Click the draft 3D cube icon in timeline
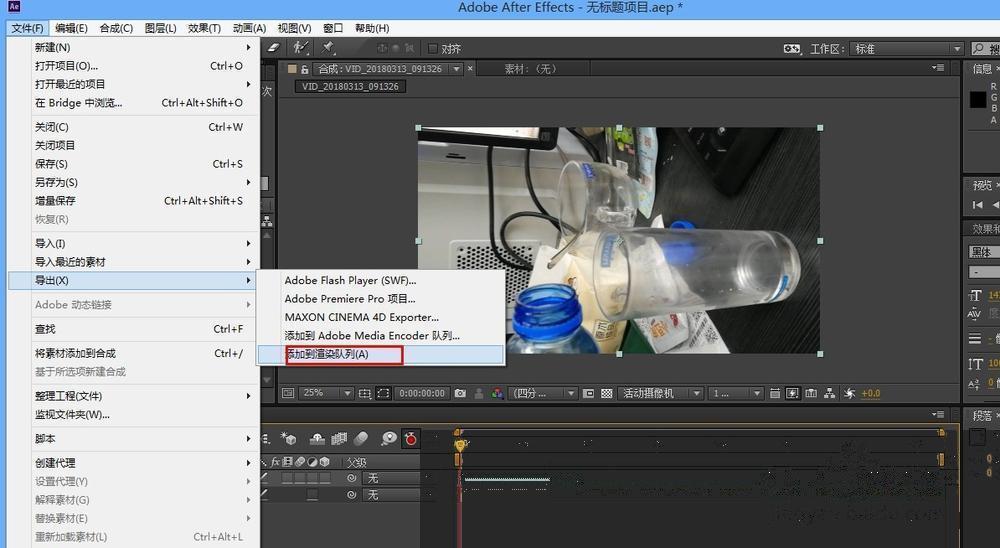This screenshot has width=1000, height=548. 288,438
